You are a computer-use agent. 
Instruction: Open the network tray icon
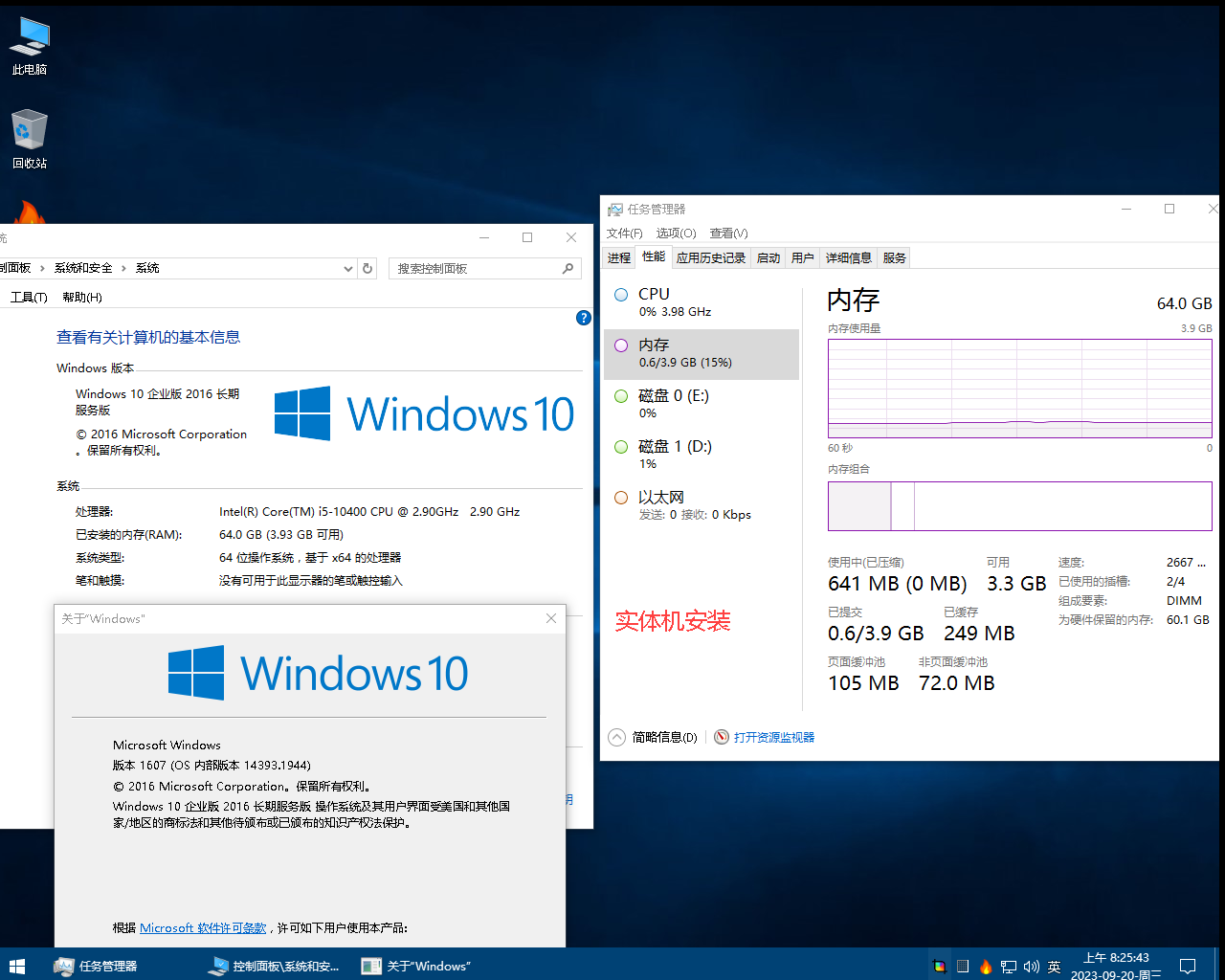point(1009,967)
